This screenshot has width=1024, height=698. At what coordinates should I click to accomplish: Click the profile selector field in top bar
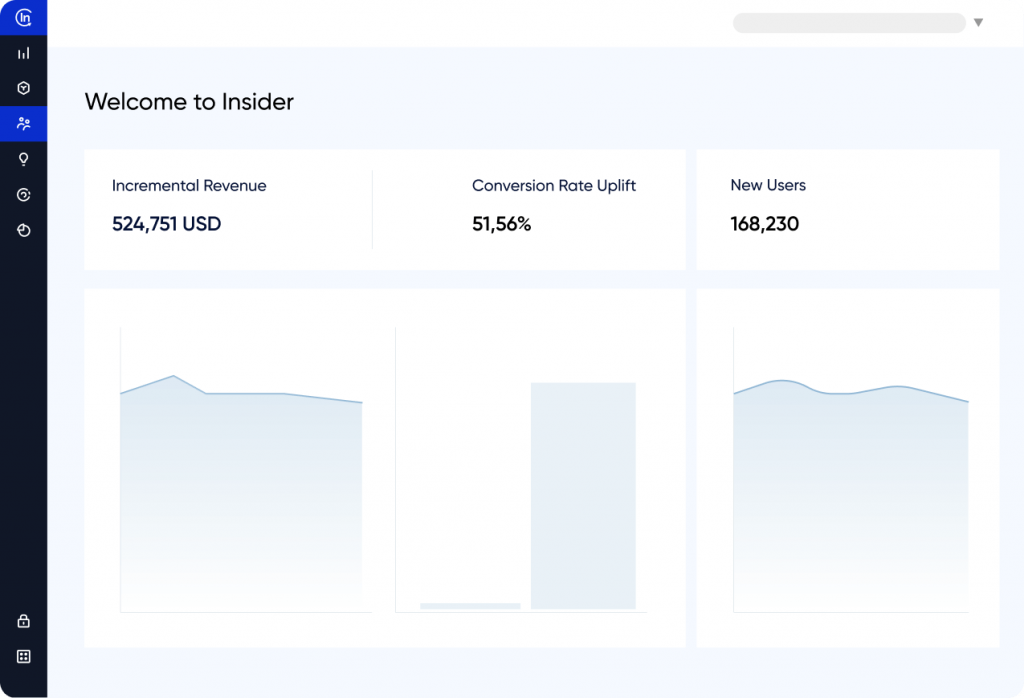tap(848, 22)
